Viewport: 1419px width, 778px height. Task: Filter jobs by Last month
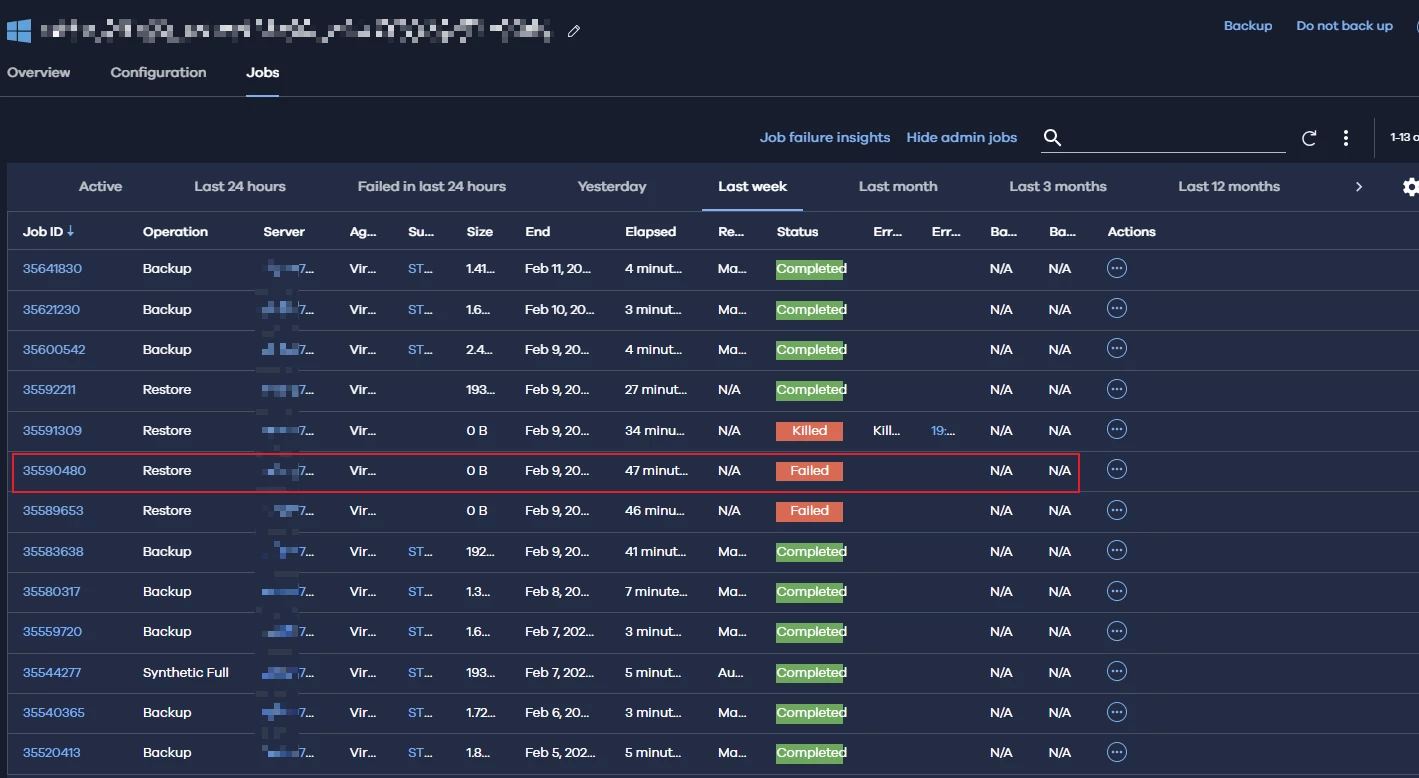pyautogui.click(x=898, y=186)
